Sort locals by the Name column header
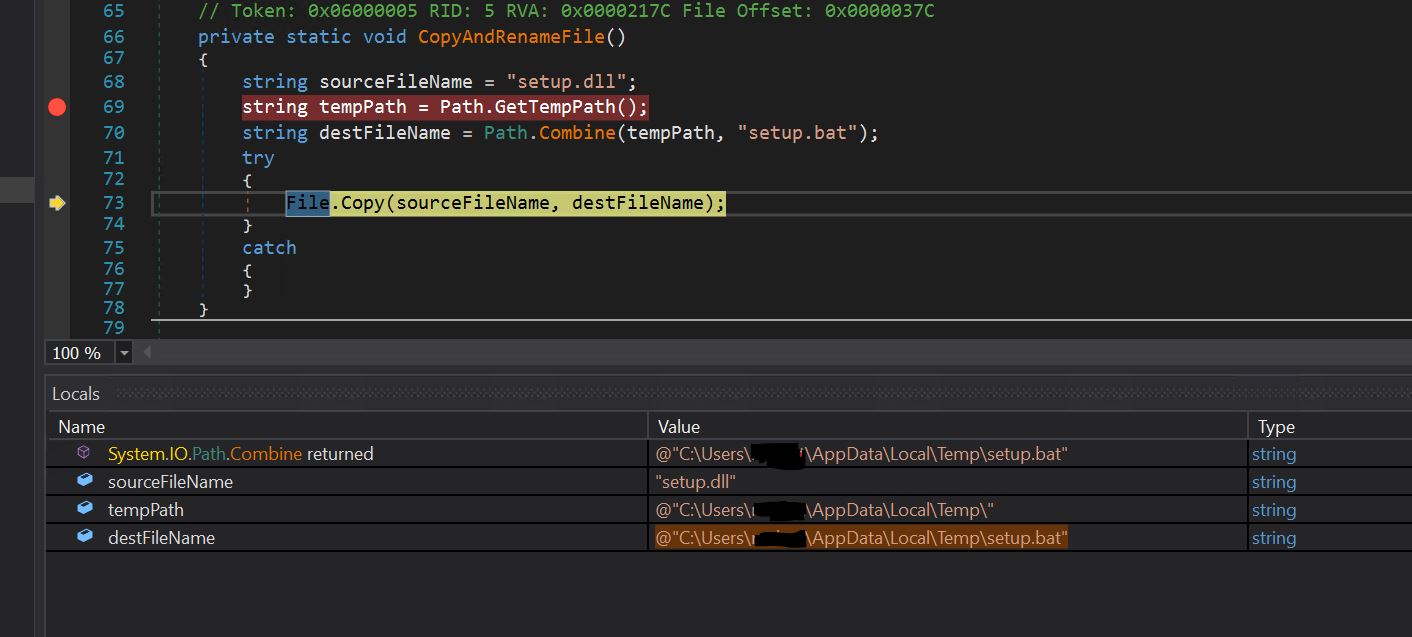The height and width of the screenshot is (637, 1412). coord(82,427)
